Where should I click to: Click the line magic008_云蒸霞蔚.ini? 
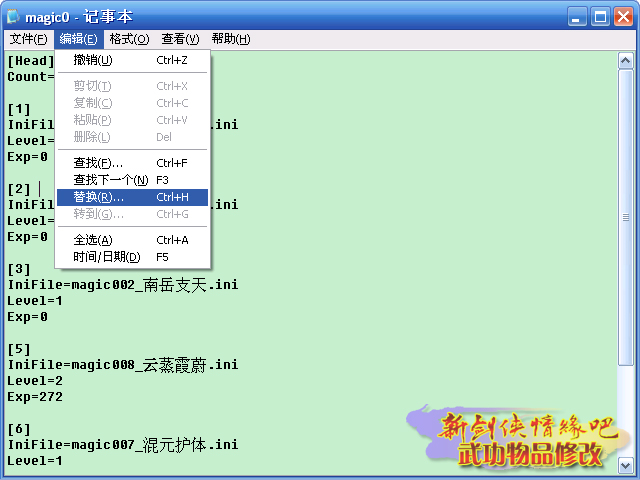pos(122,365)
